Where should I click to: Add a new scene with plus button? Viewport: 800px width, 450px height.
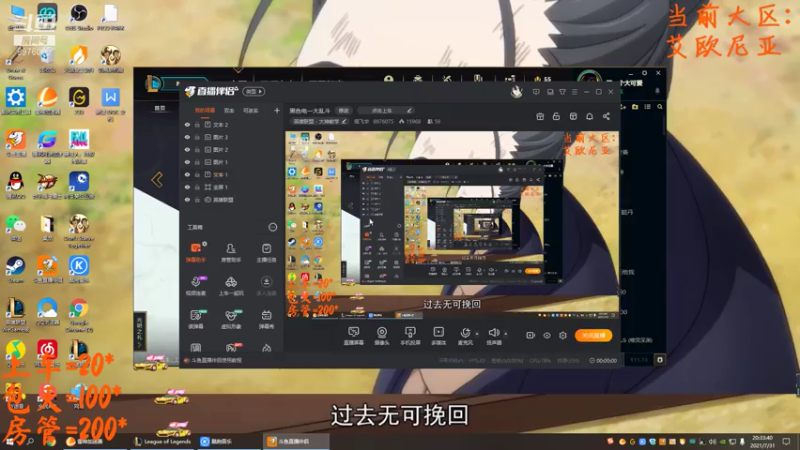277,110
